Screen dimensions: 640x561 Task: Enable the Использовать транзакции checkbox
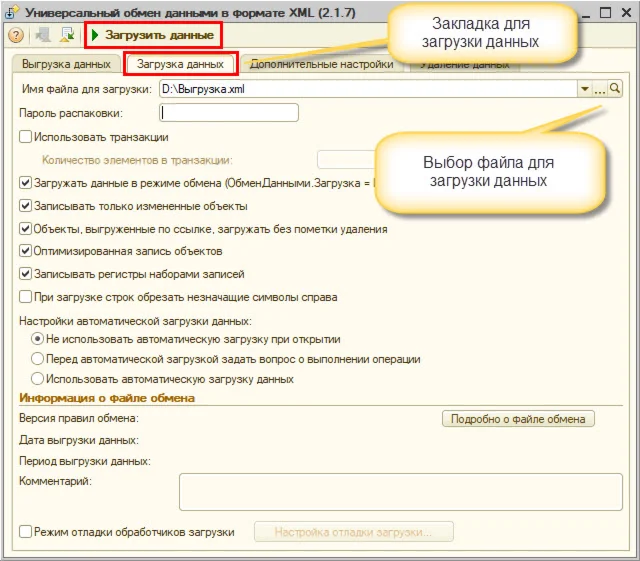pos(25,136)
